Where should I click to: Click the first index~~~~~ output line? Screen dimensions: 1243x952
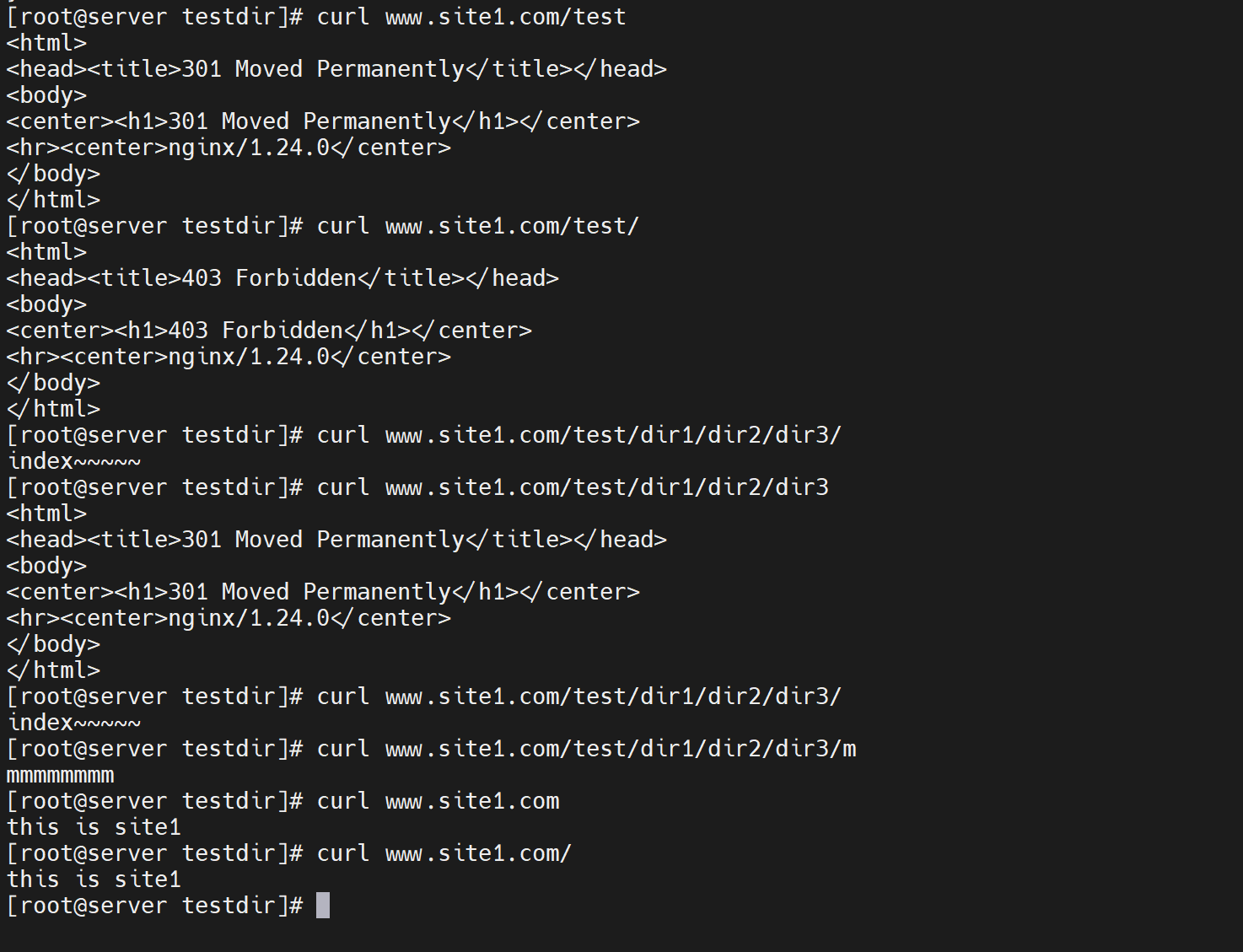74,461
